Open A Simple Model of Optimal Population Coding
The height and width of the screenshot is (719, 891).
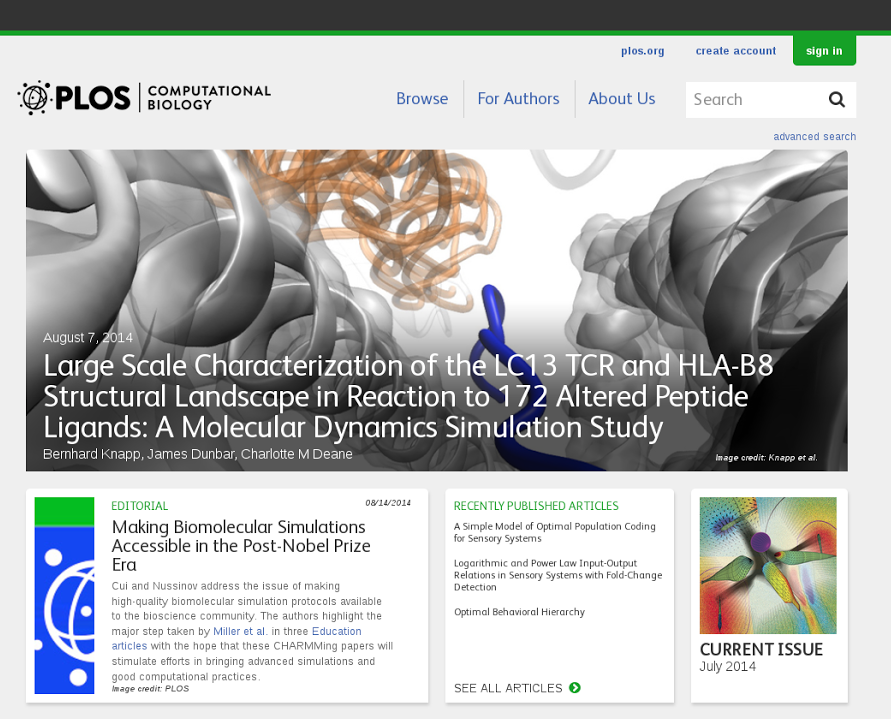(x=555, y=532)
